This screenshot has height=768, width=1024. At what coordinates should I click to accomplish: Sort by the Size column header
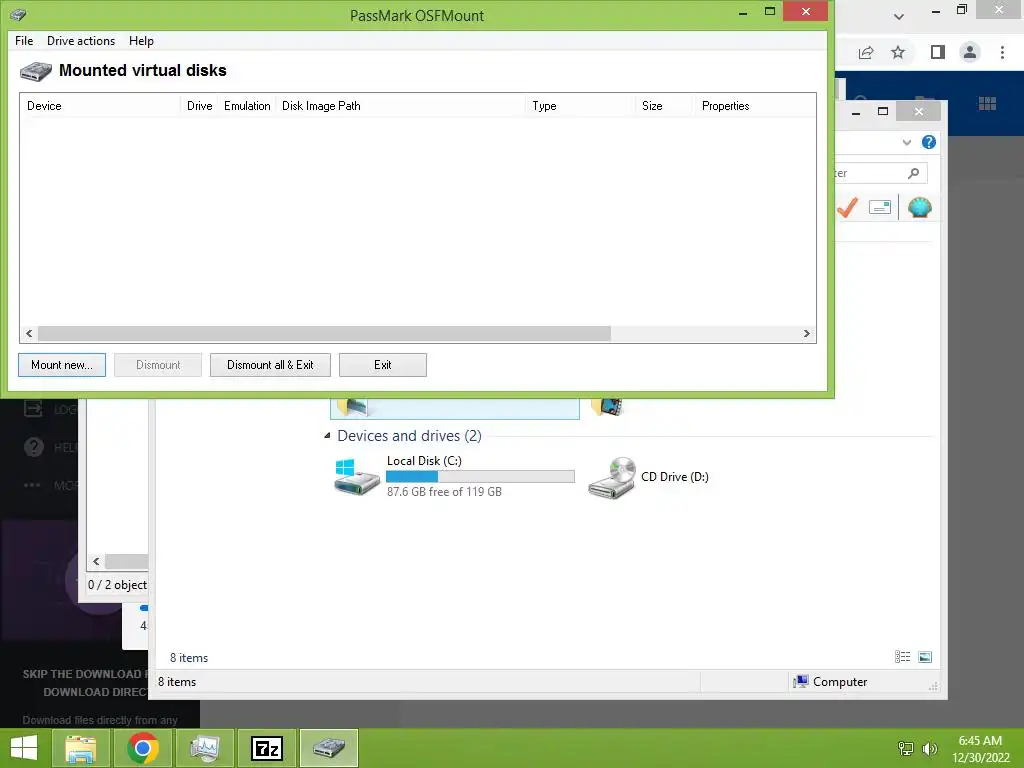pyautogui.click(x=664, y=106)
